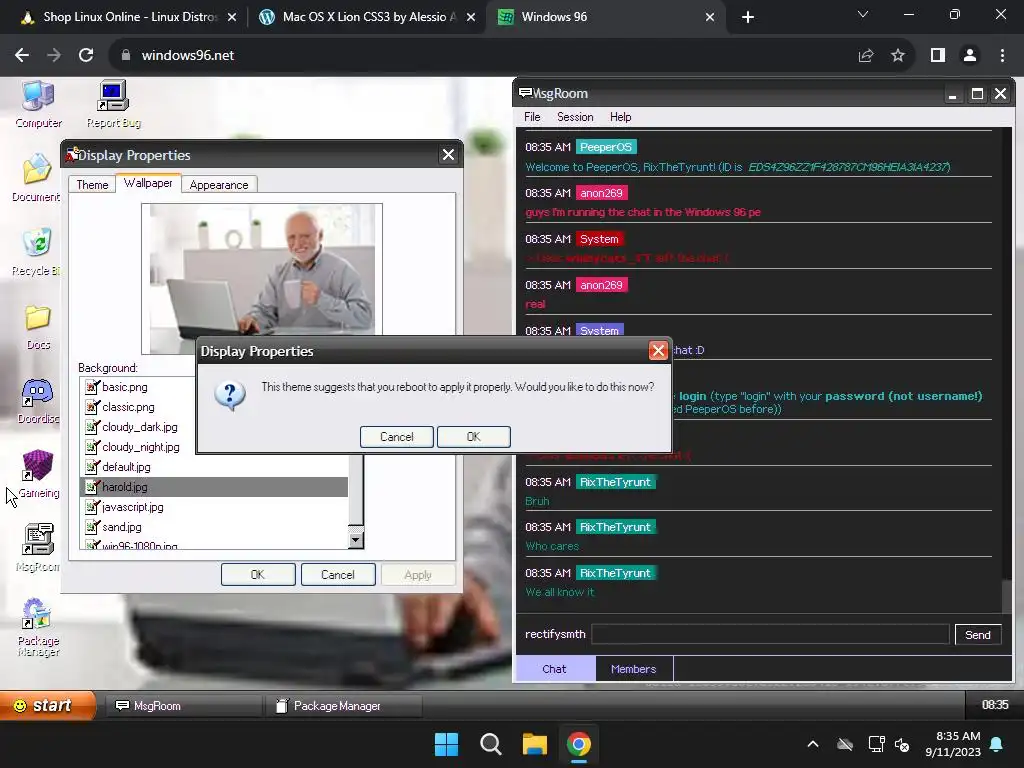Image resolution: width=1024 pixels, height=768 pixels.
Task: Open File Explorer from the taskbar
Action: click(534, 744)
